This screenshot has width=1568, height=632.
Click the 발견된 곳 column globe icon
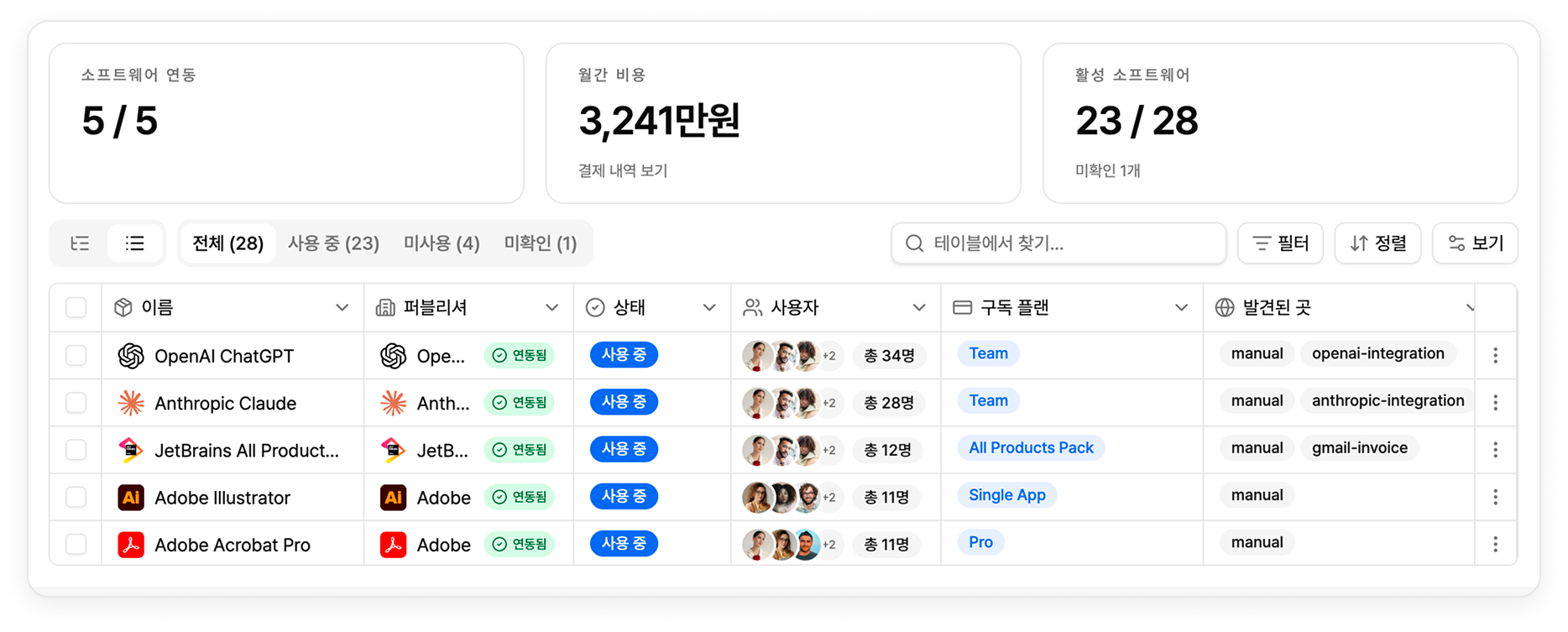pyautogui.click(x=1225, y=308)
